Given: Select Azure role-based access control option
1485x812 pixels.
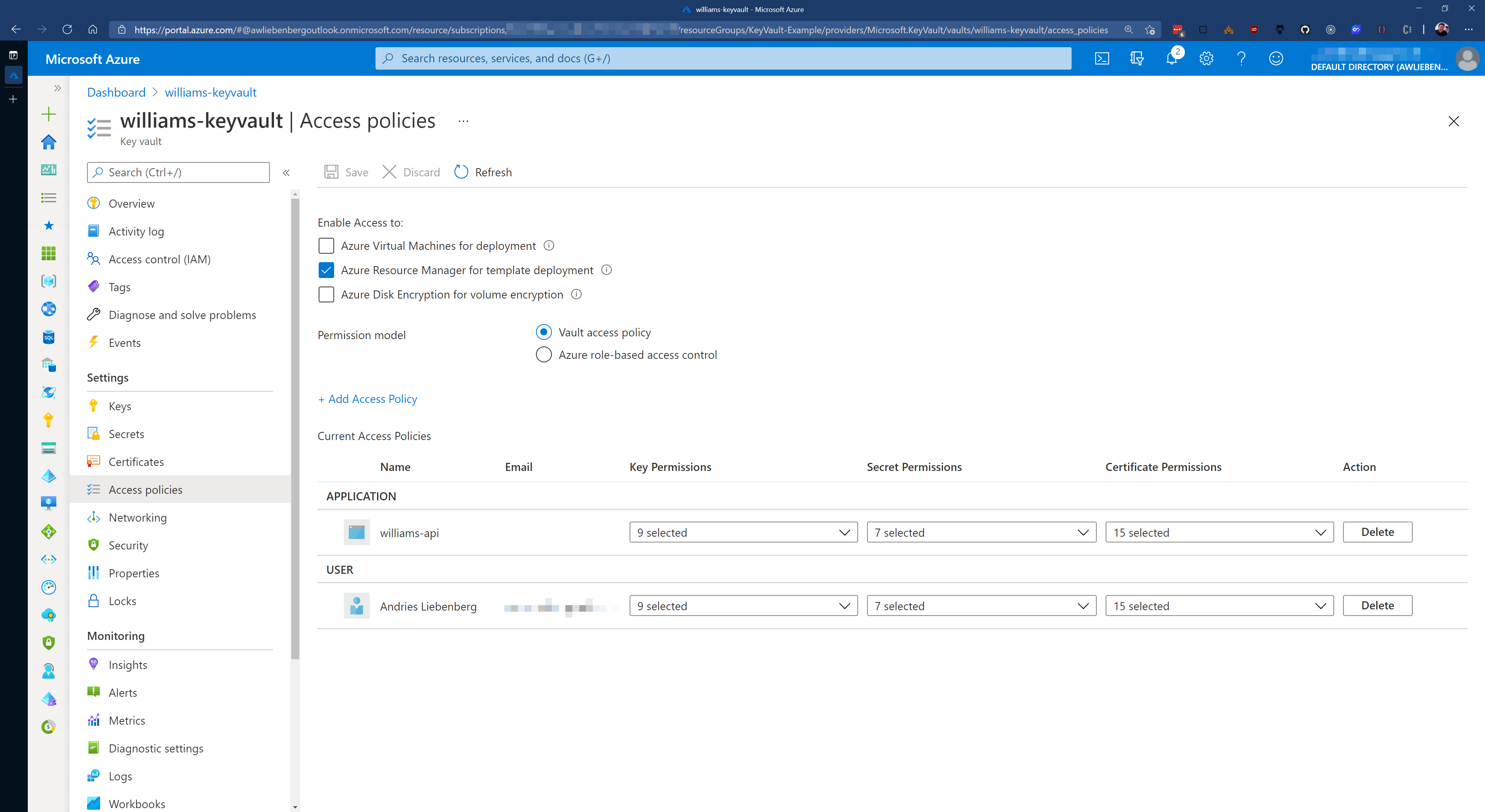Looking at the screenshot, I should click(x=544, y=355).
